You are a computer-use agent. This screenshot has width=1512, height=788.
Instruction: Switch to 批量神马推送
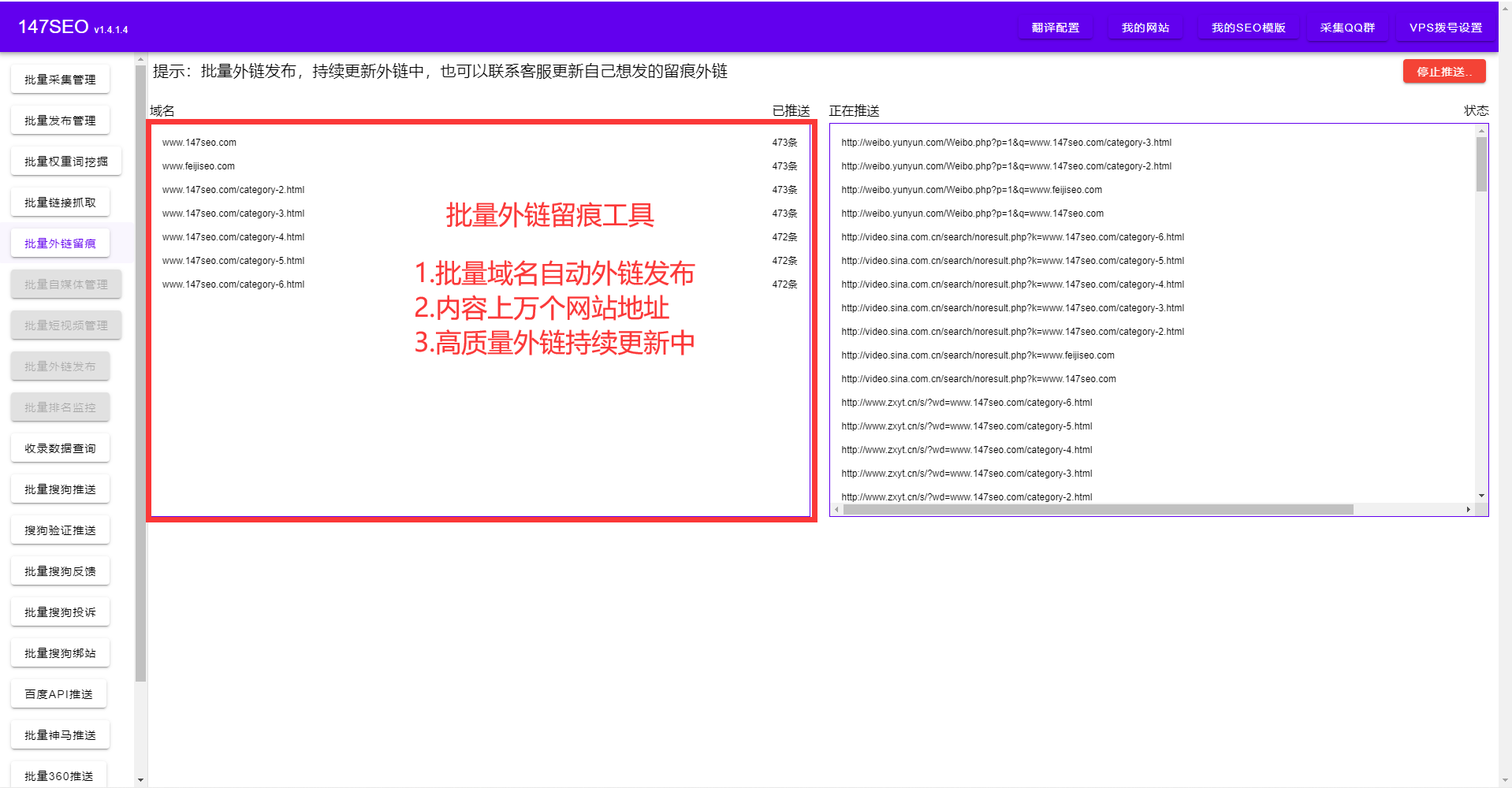[60, 734]
